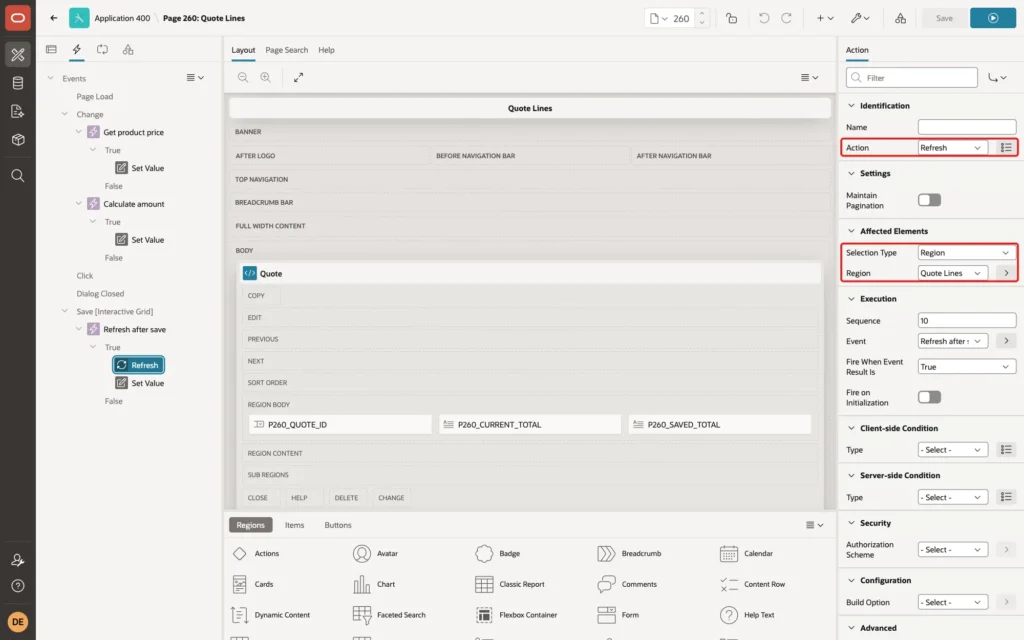Open the Help tab

tap(326, 50)
